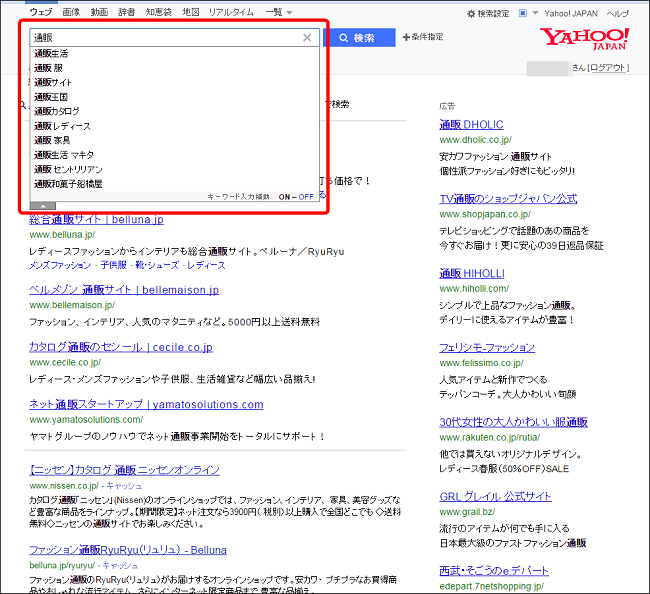This screenshot has height=594, width=650.
Task: Open the メンズファッション sublink
Action: (x=60, y=265)
